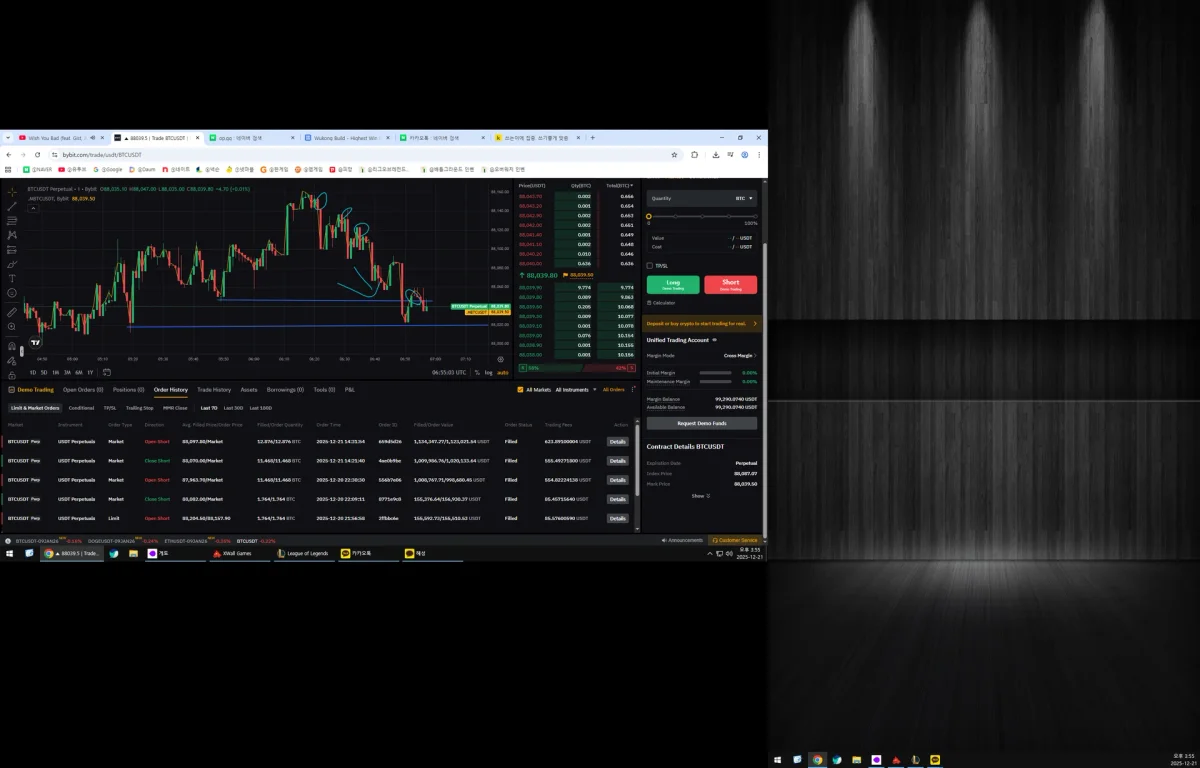View All Orders link
Image resolution: width=1200 pixels, height=768 pixels.
[613, 389]
